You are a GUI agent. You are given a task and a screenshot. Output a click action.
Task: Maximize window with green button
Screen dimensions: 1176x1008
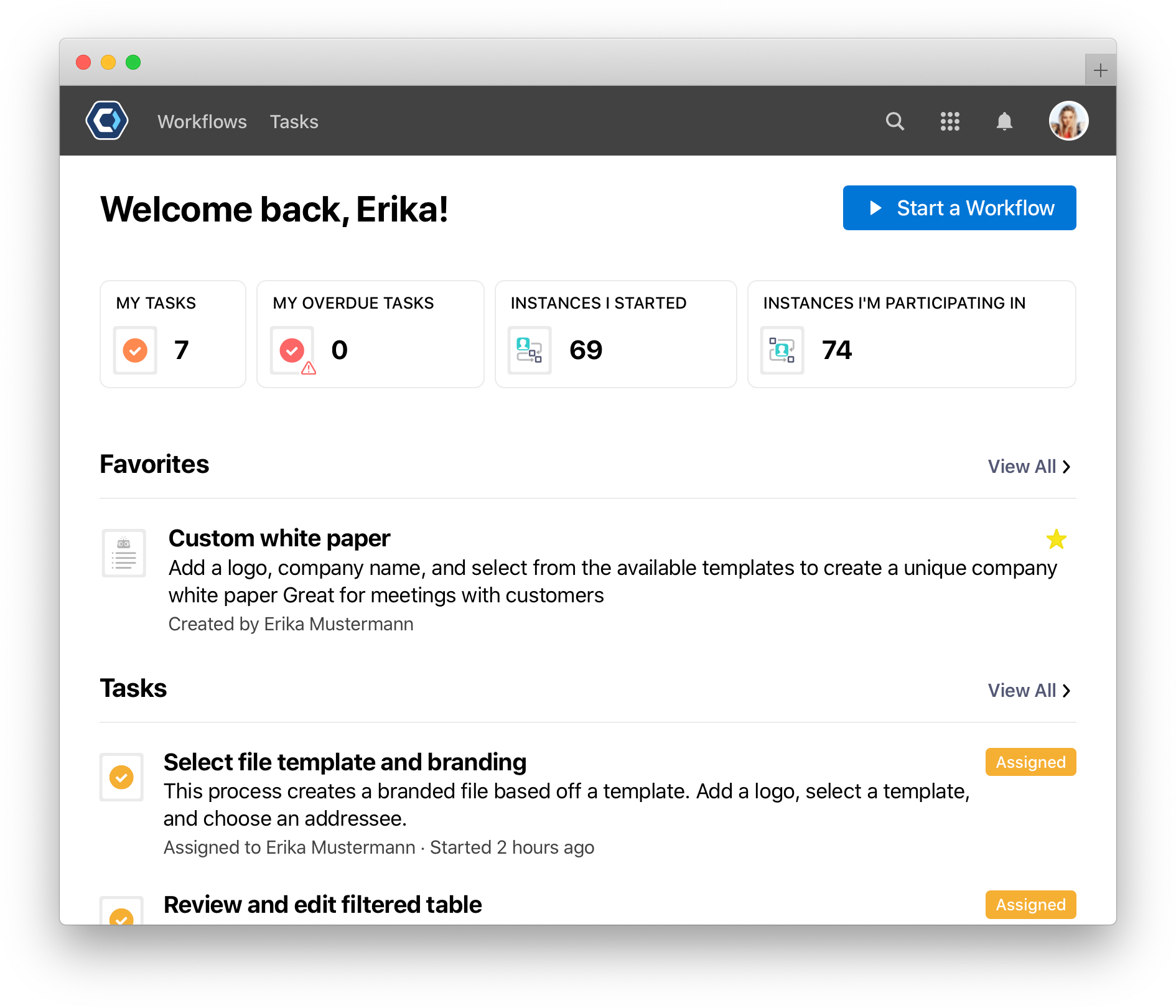click(x=133, y=62)
